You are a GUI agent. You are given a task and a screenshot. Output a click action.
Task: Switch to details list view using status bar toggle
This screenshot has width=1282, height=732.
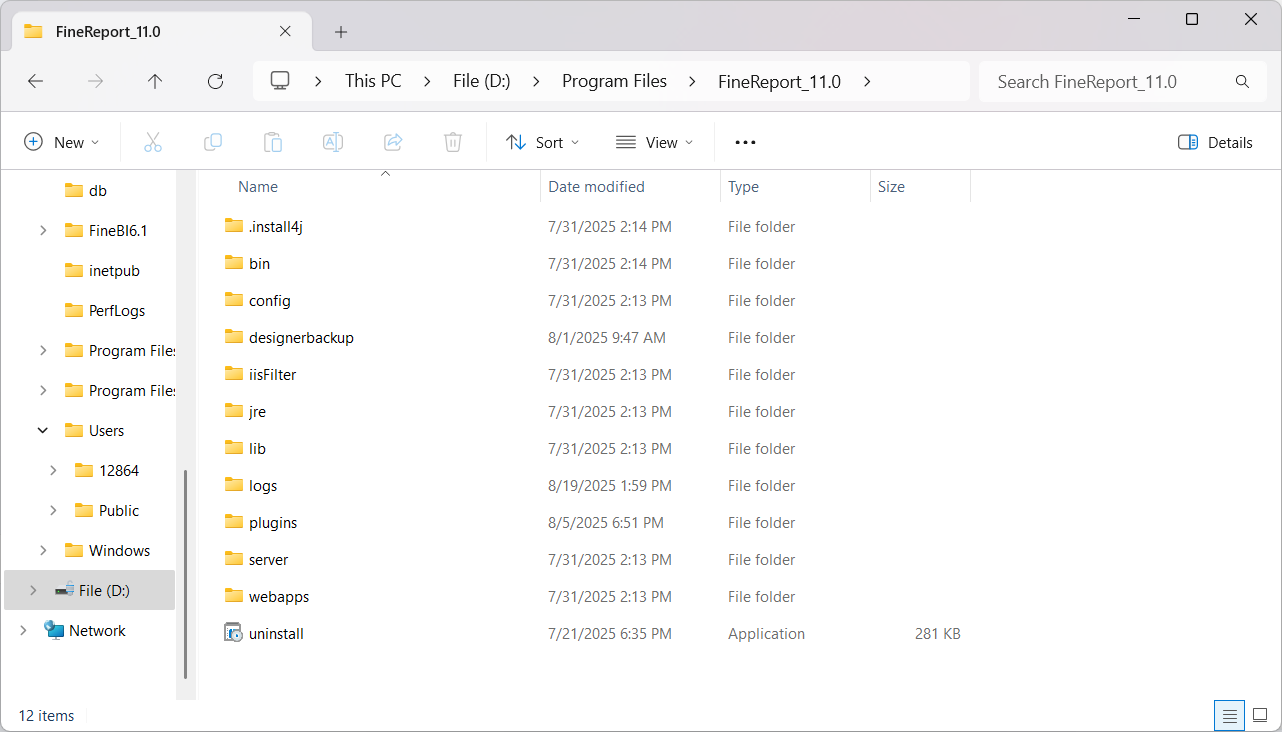[x=1229, y=715]
